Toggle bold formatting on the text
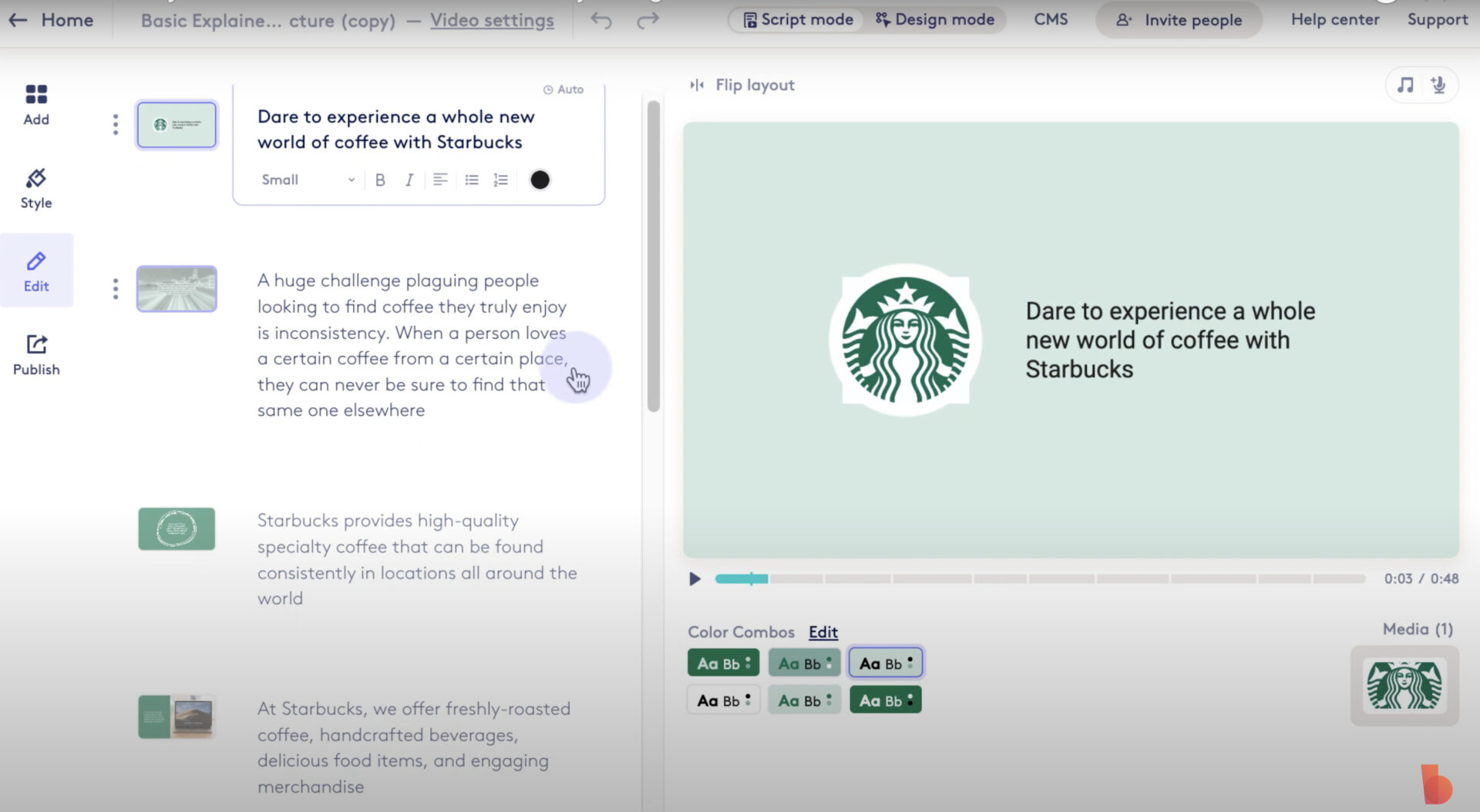 pos(379,180)
